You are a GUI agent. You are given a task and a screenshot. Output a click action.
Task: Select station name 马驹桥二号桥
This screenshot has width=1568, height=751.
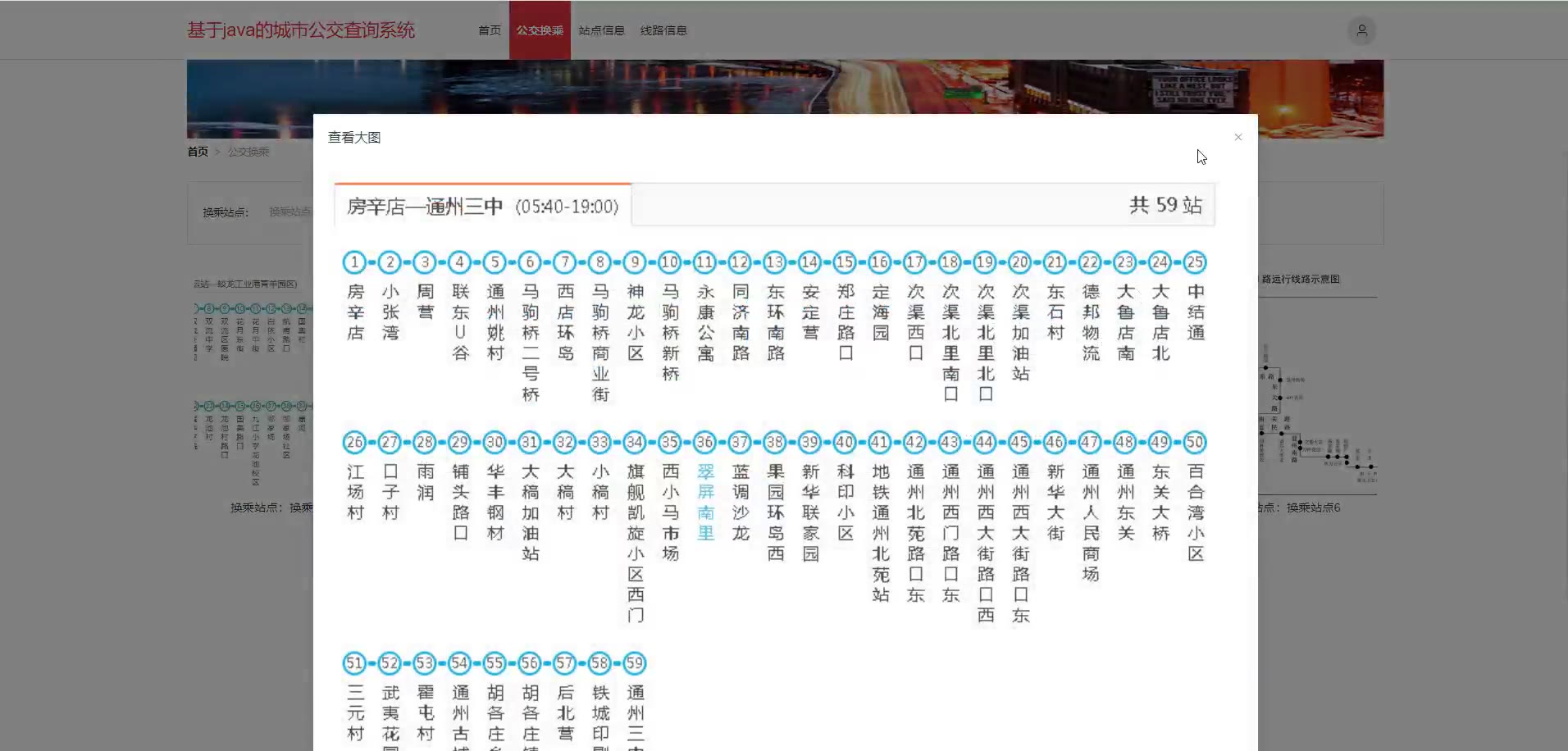[531, 343]
